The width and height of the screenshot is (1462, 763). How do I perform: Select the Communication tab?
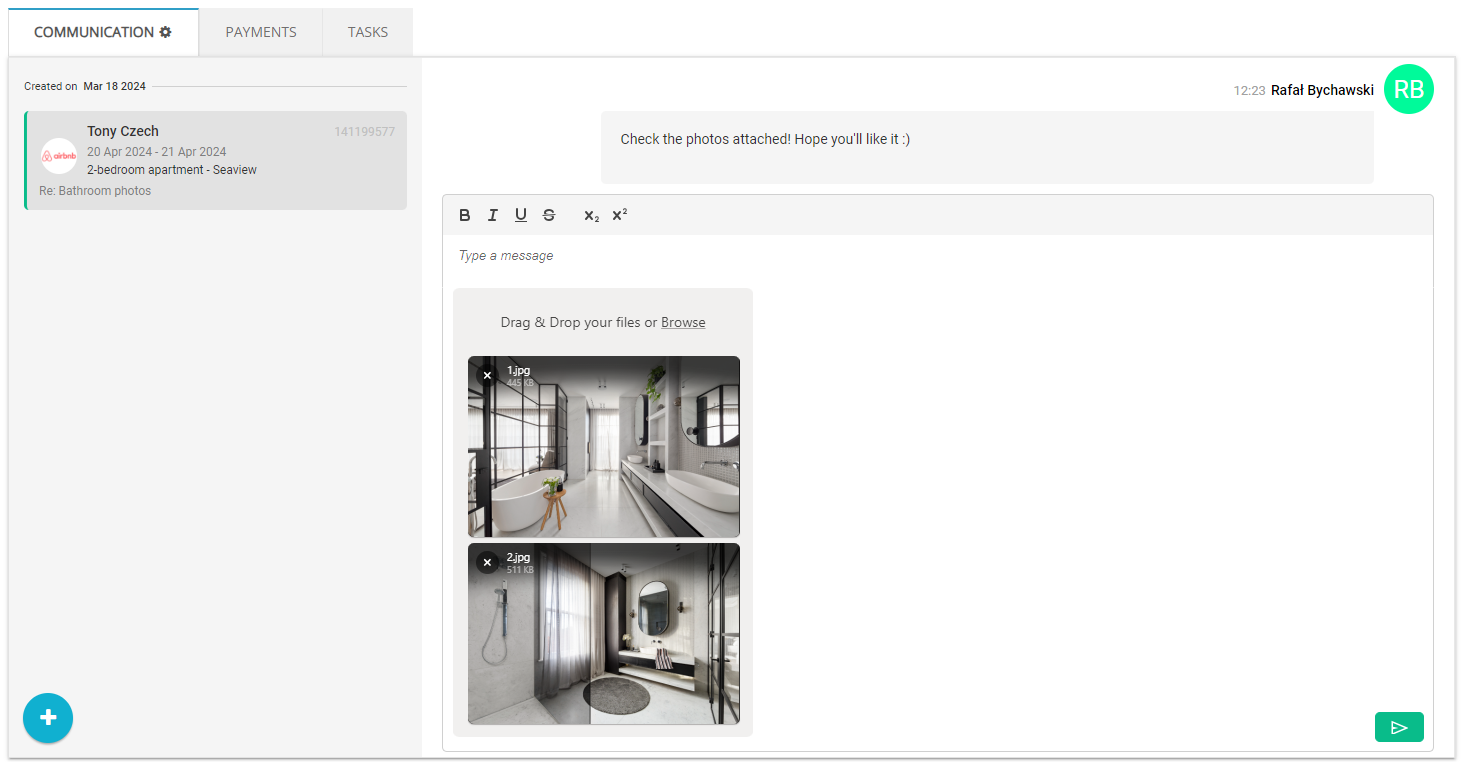coord(103,32)
